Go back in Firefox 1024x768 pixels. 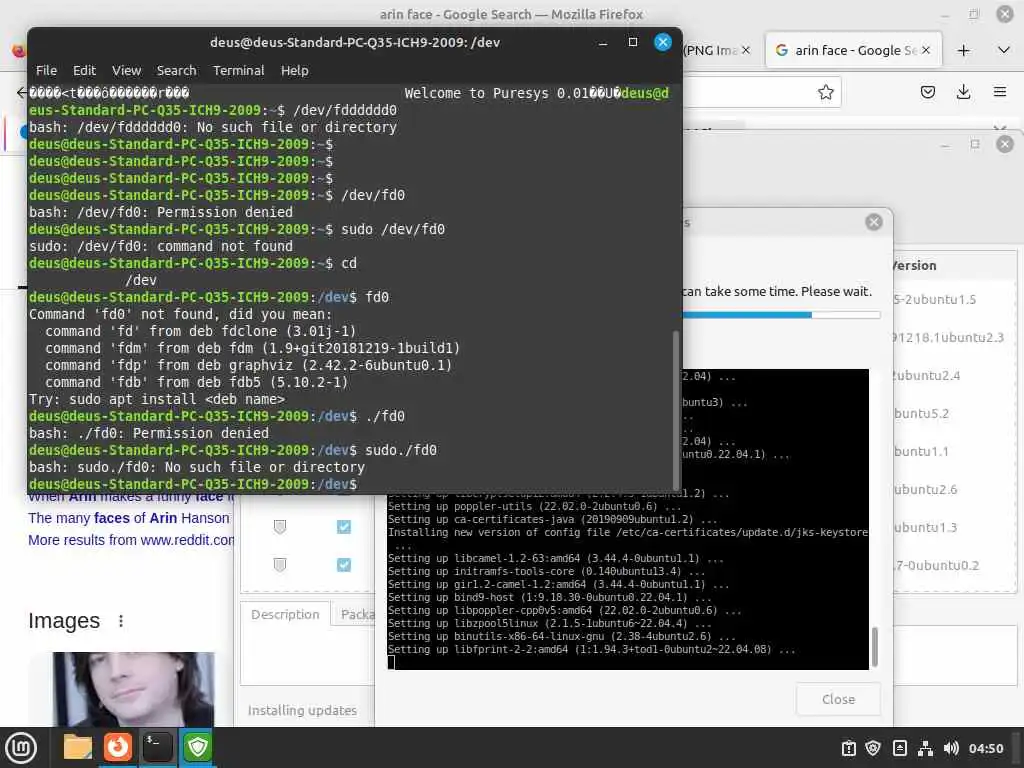(x=22, y=92)
